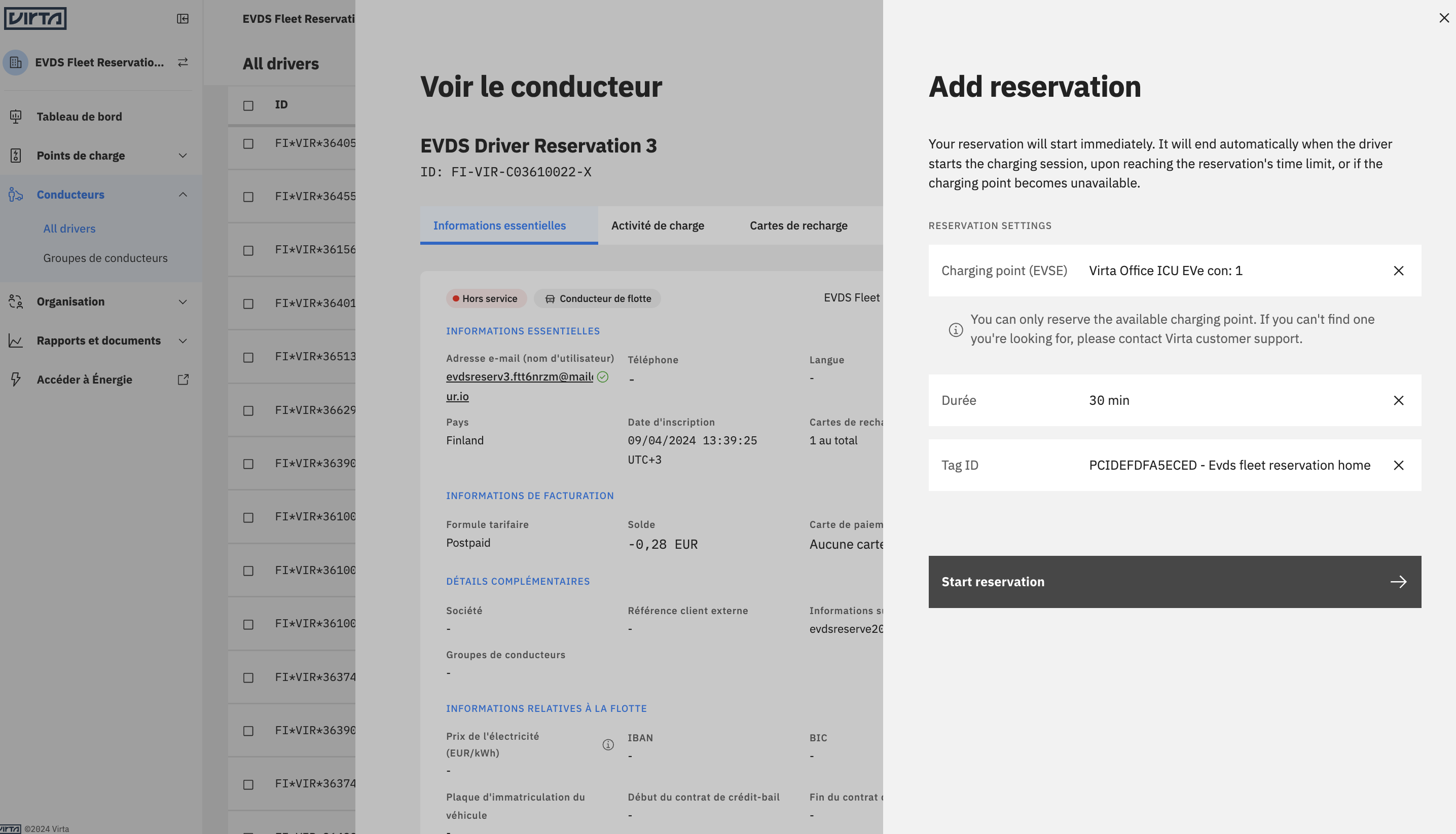
Task: Close the Add reservation panel
Action: 1443,18
